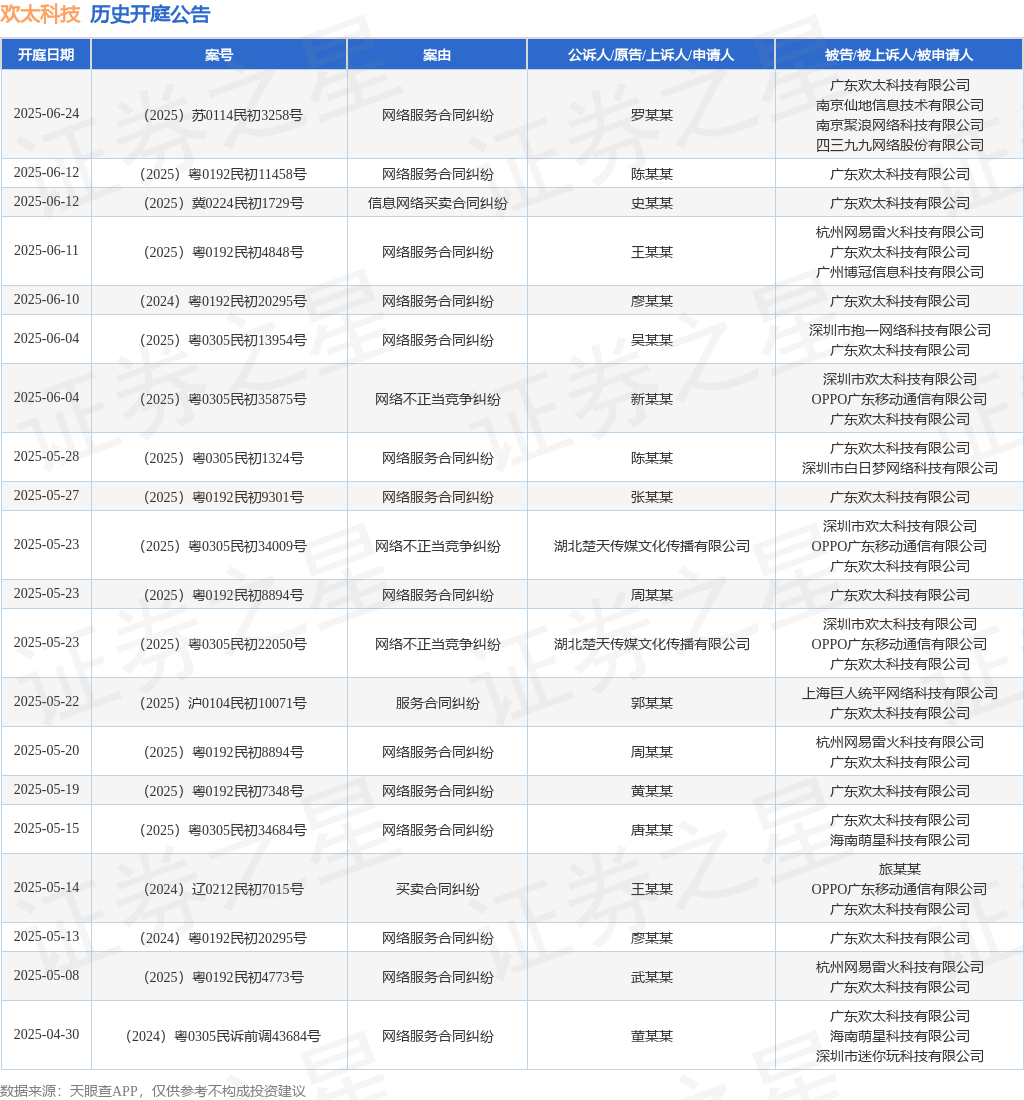Click the date cell 2025-05-08
The height and width of the screenshot is (1100, 1024).
click(46, 976)
